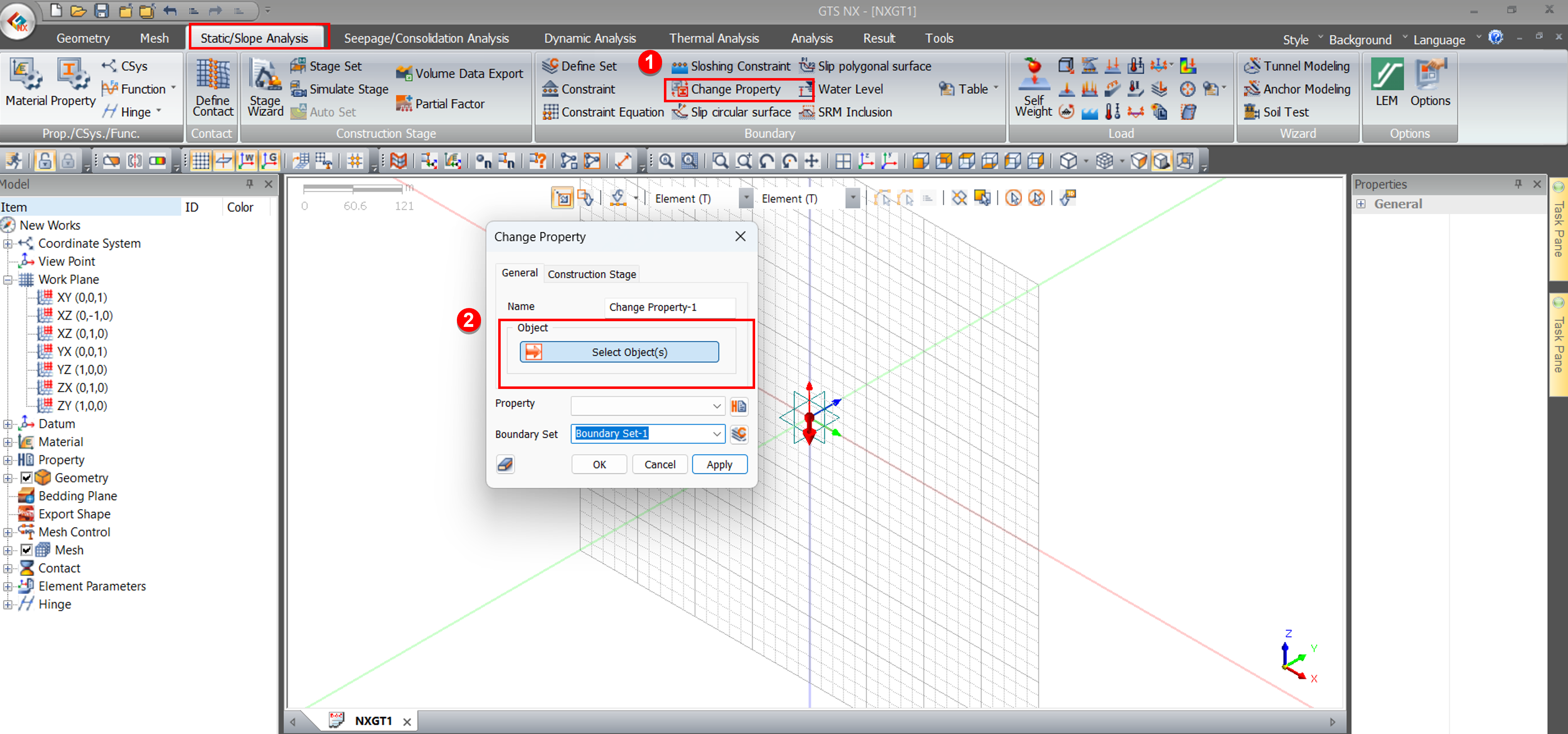This screenshot has width=1568, height=734.
Task: Click Select Object(s) button
Action: [x=618, y=352]
